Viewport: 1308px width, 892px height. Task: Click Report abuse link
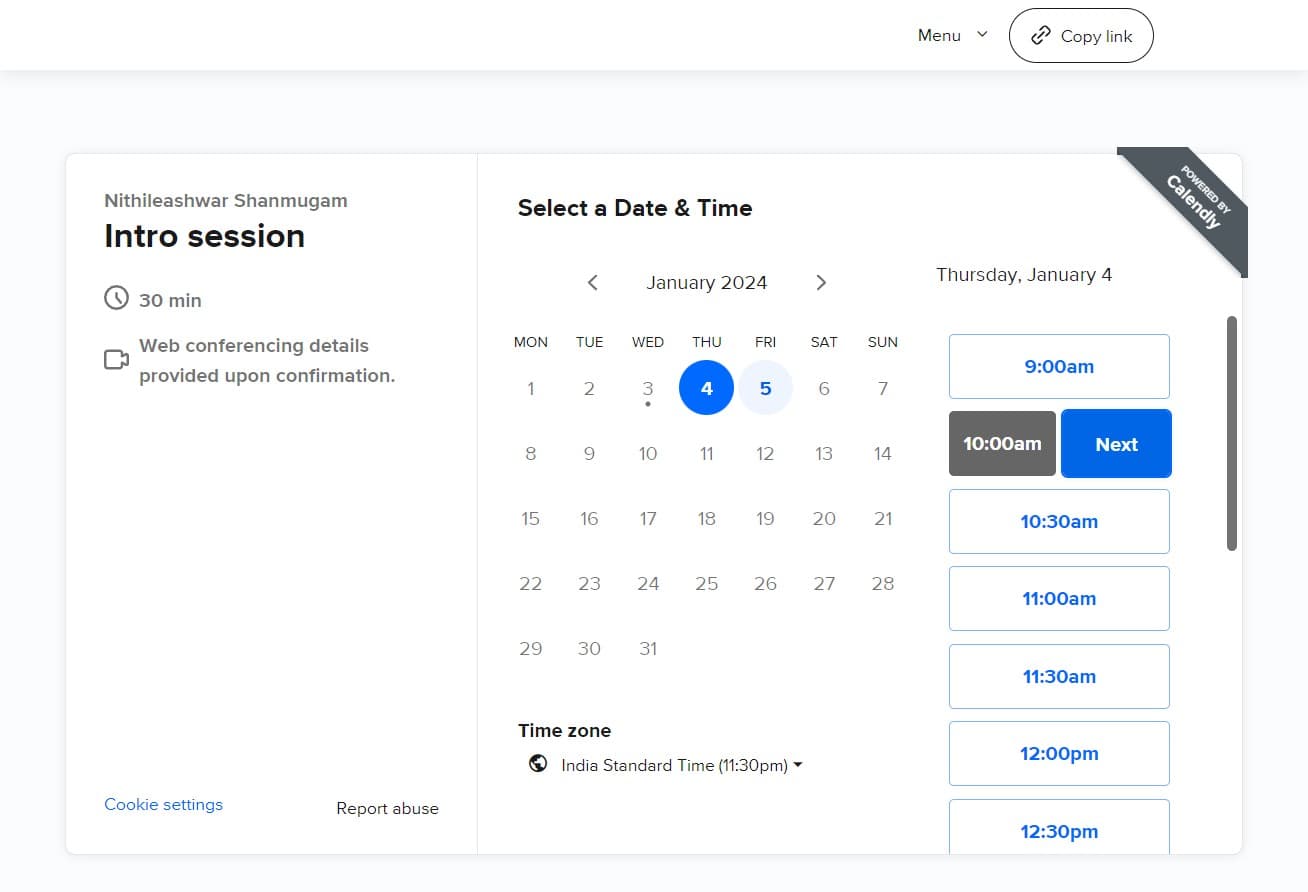pos(387,809)
